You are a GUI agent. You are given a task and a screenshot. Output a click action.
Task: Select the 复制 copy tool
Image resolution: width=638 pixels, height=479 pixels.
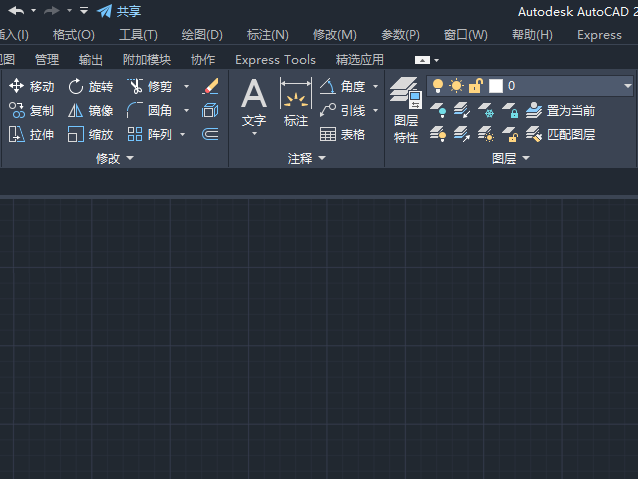coord(31,110)
